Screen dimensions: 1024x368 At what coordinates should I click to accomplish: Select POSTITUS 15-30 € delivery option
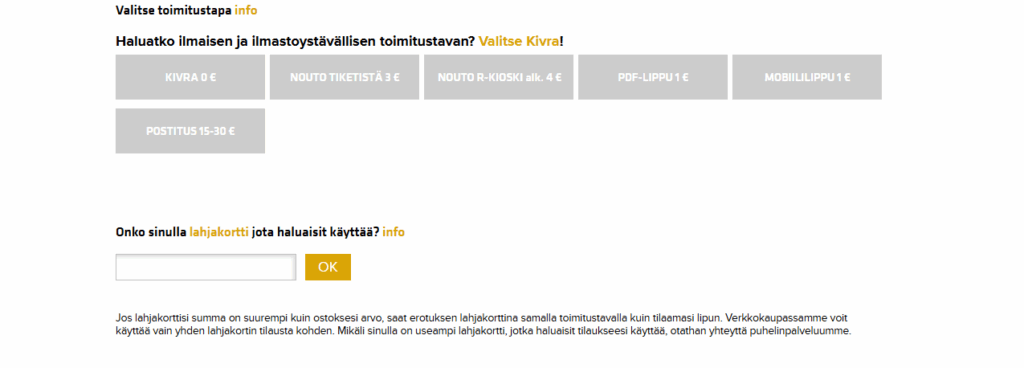190,130
